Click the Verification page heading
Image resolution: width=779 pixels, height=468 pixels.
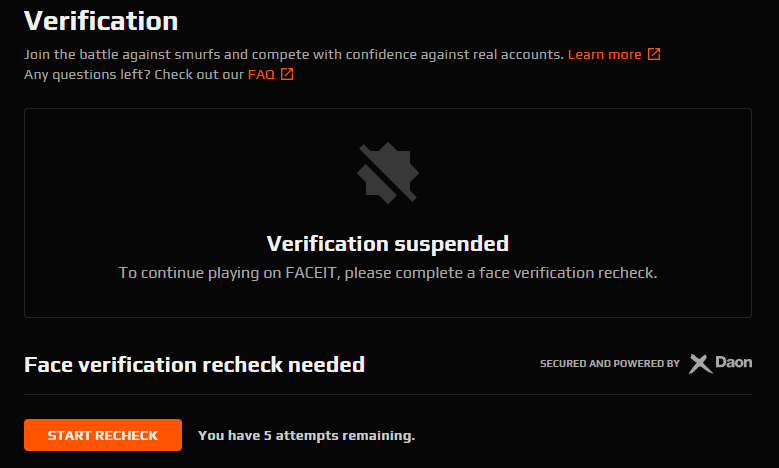point(101,20)
